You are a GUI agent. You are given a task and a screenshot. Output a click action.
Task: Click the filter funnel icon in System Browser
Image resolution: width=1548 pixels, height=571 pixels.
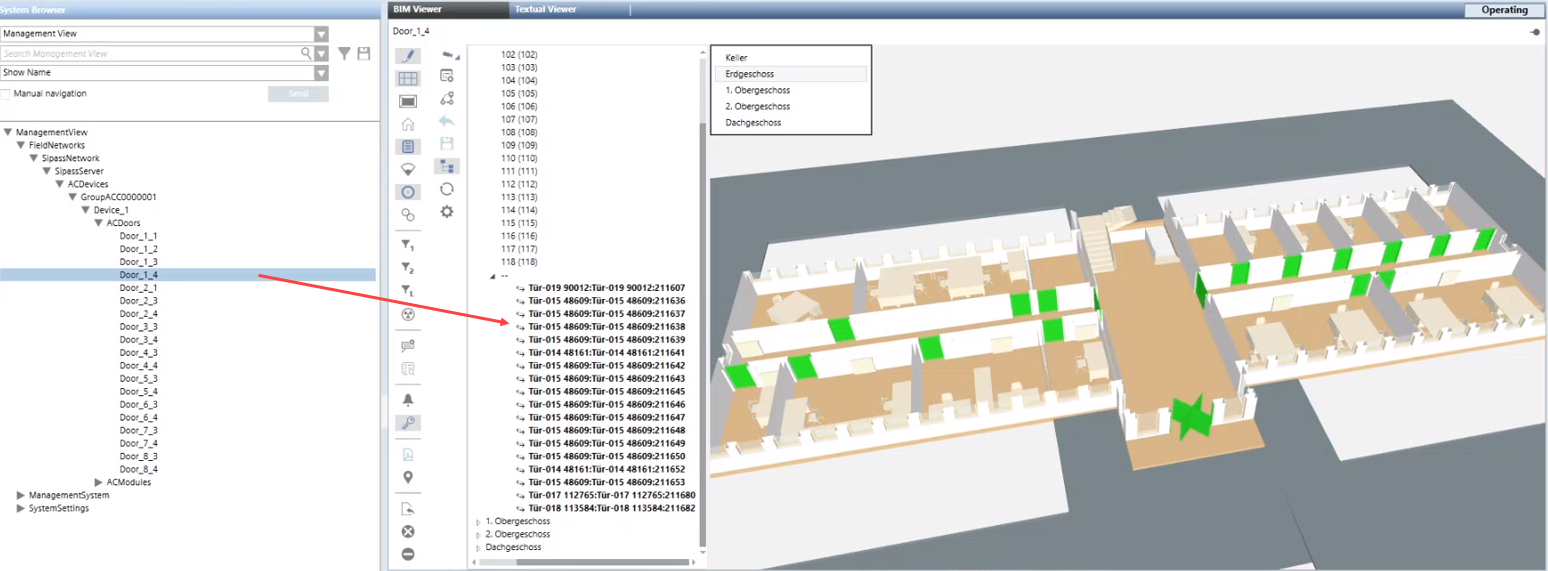pos(344,54)
